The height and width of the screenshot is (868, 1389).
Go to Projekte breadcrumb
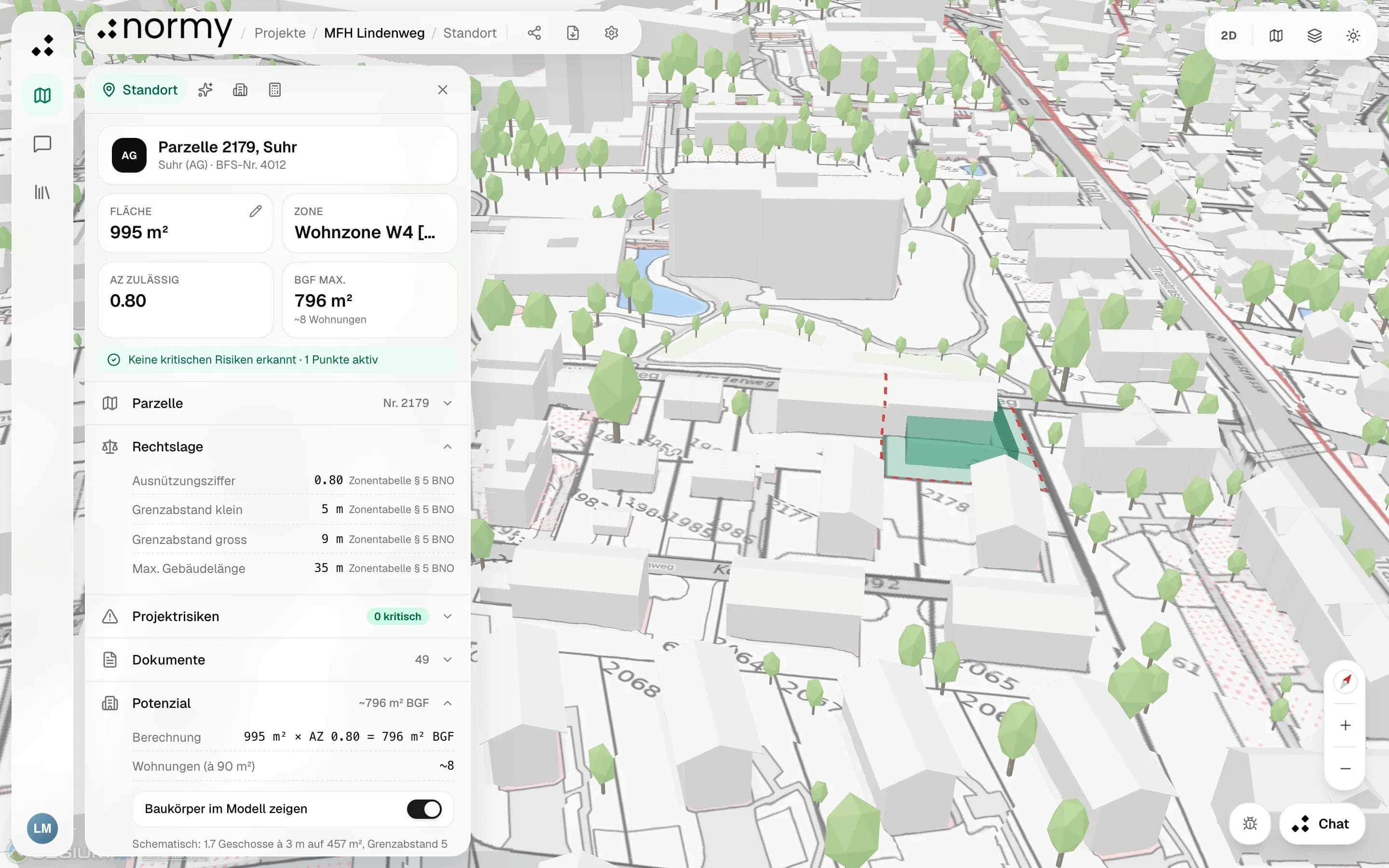pos(280,33)
